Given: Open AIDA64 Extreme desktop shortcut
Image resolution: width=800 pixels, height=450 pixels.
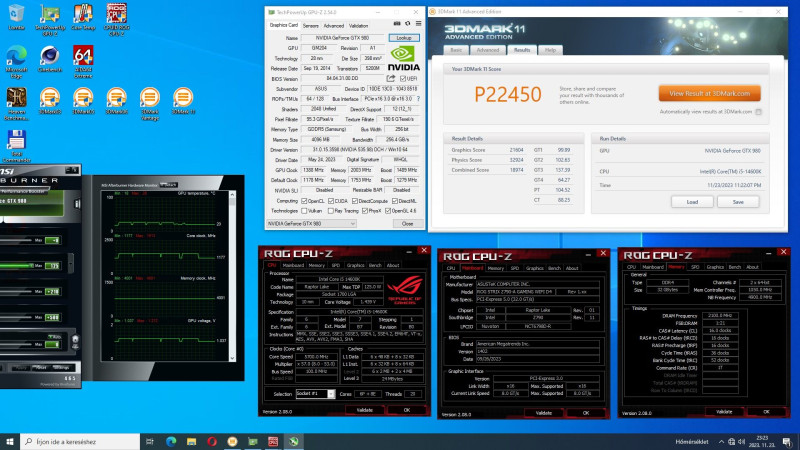Looking at the screenshot, I should tap(83, 62).
